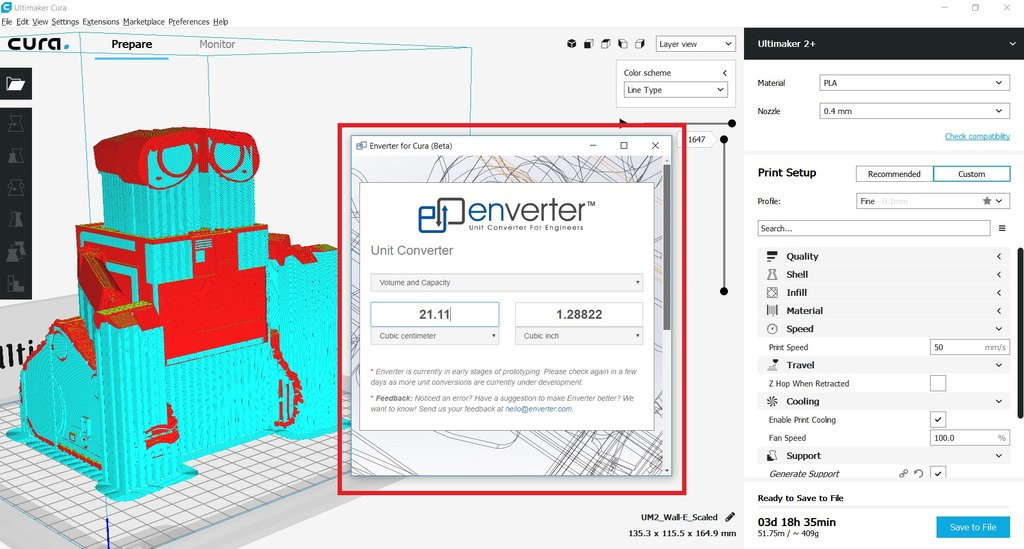
Task: Enable Z Hop When Retracted checkbox
Action: [x=938, y=383]
